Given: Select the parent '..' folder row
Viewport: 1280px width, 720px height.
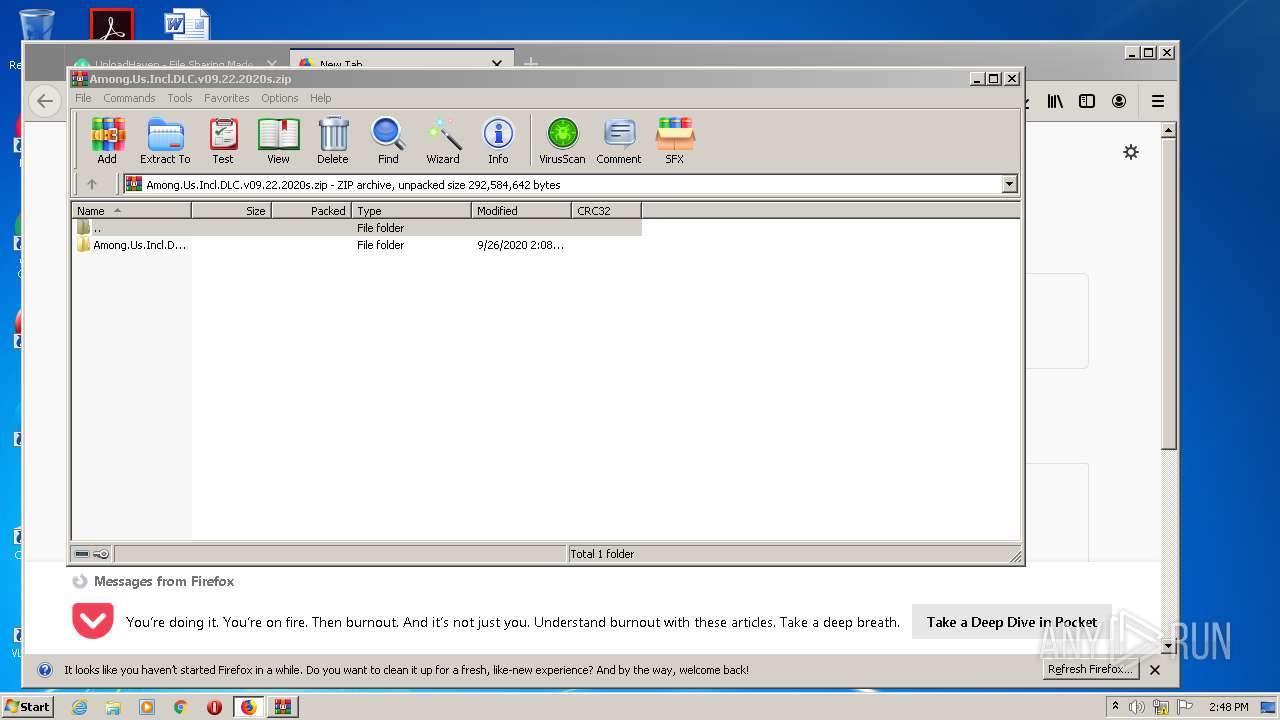Looking at the screenshot, I should click(x=356, y=227).
